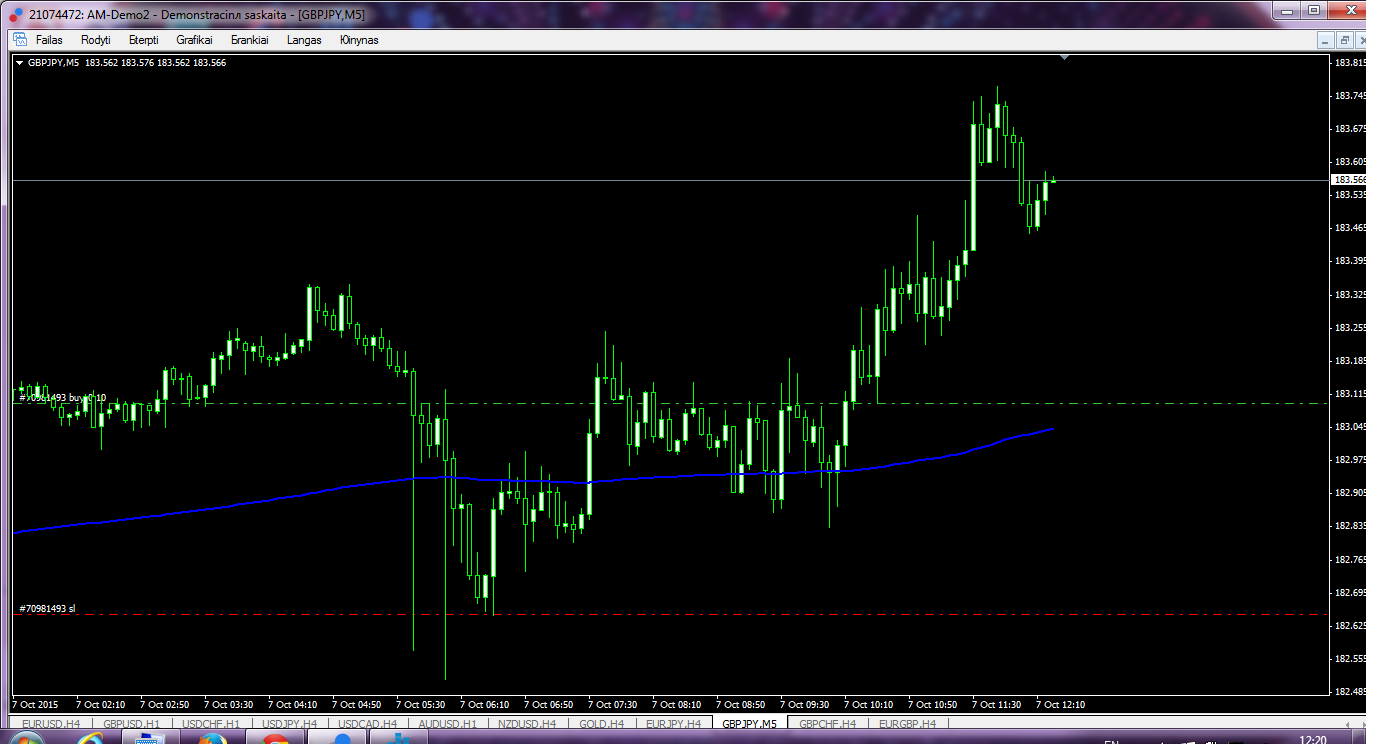This screenshot has height=744, width=1382.
Task: Switch to the NZDUSD,H4 chart tab
Action: (x=527, y=724)
